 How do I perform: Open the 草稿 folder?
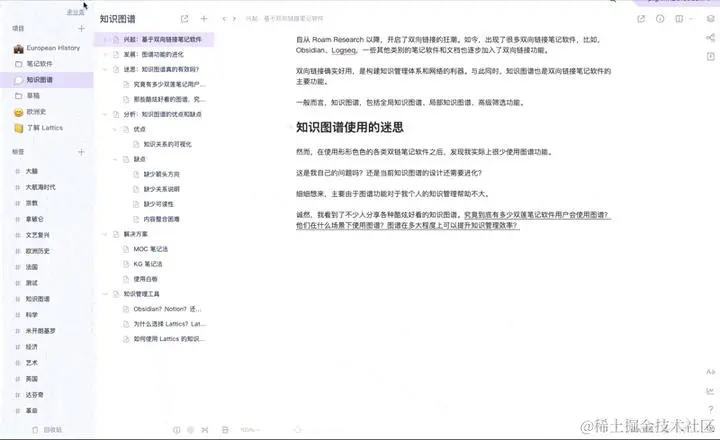point(28,96)
